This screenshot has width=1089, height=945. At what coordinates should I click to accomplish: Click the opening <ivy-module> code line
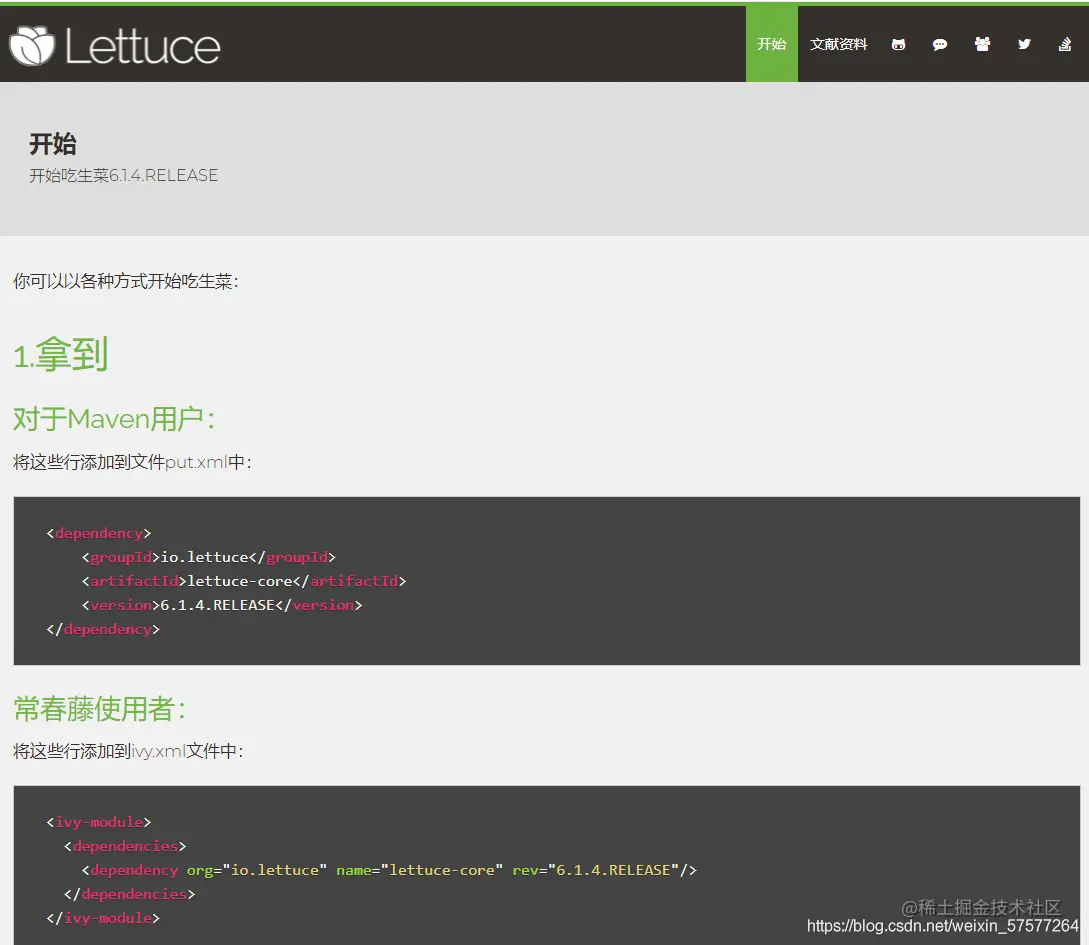click(x=99, y=822)
